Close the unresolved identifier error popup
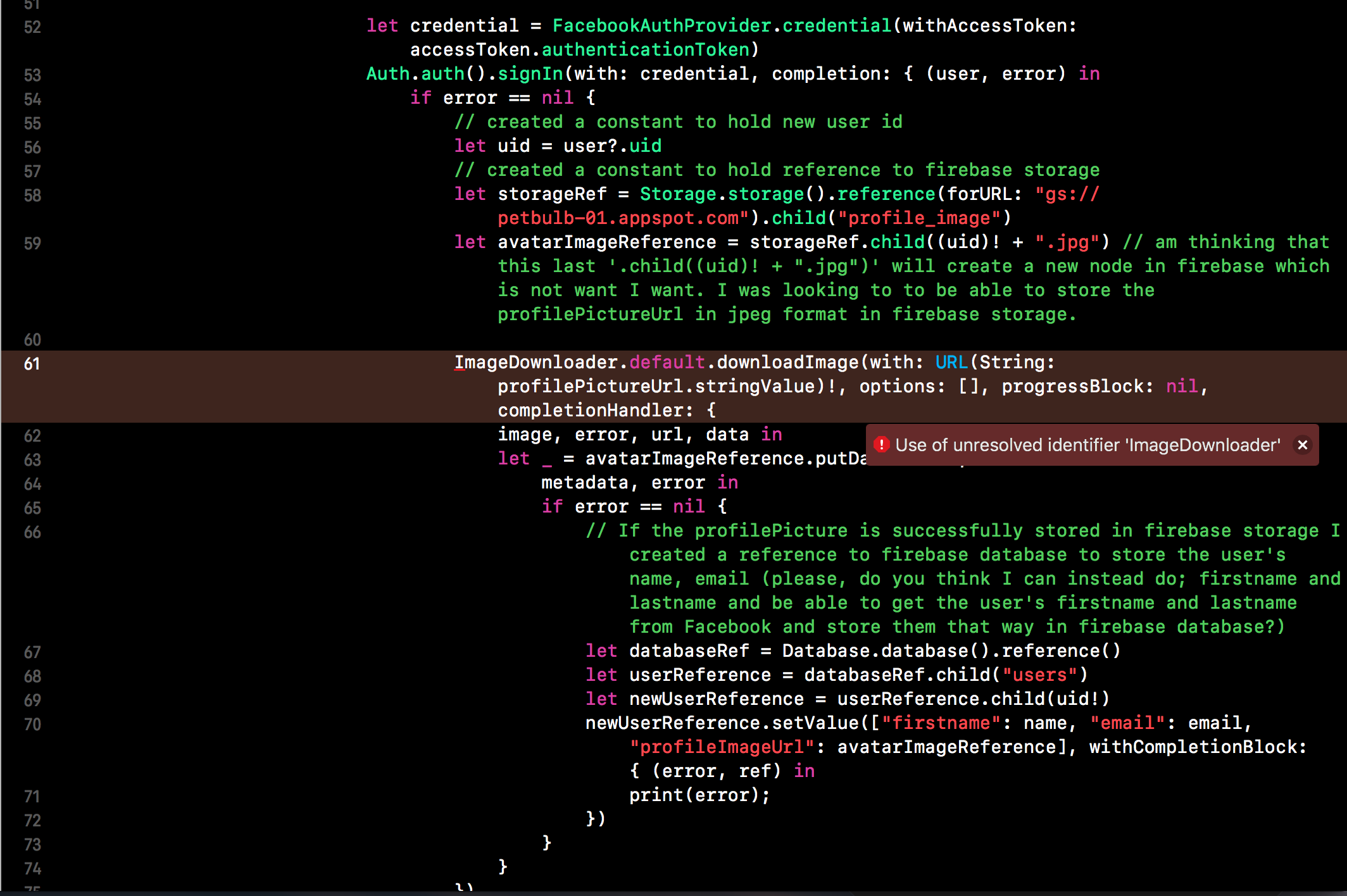This screenshot has width=1347, height=896. coord(1303,445)
